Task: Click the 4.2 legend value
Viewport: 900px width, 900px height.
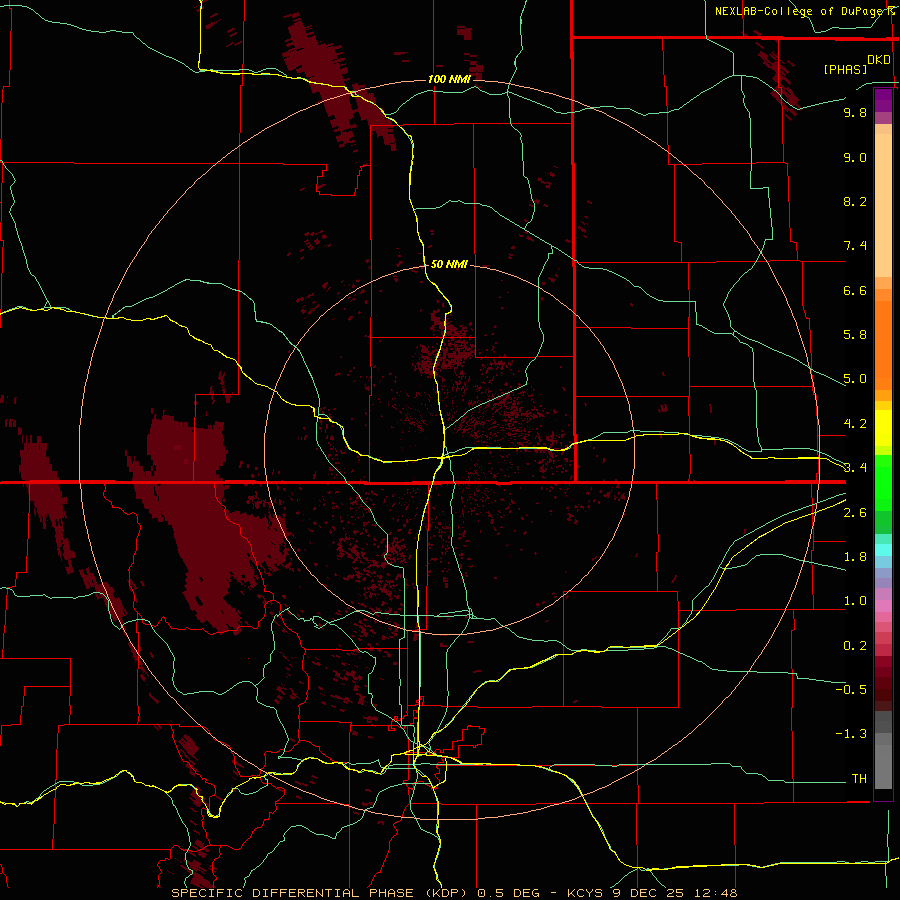Action: 855,424
